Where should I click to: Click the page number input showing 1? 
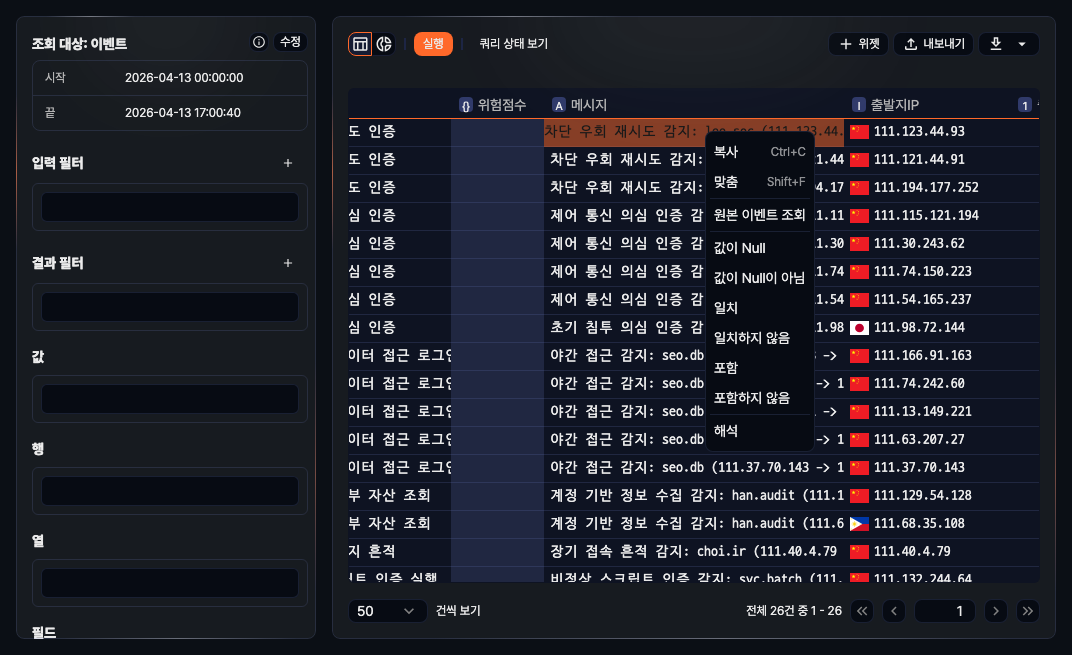coord(944,610)
